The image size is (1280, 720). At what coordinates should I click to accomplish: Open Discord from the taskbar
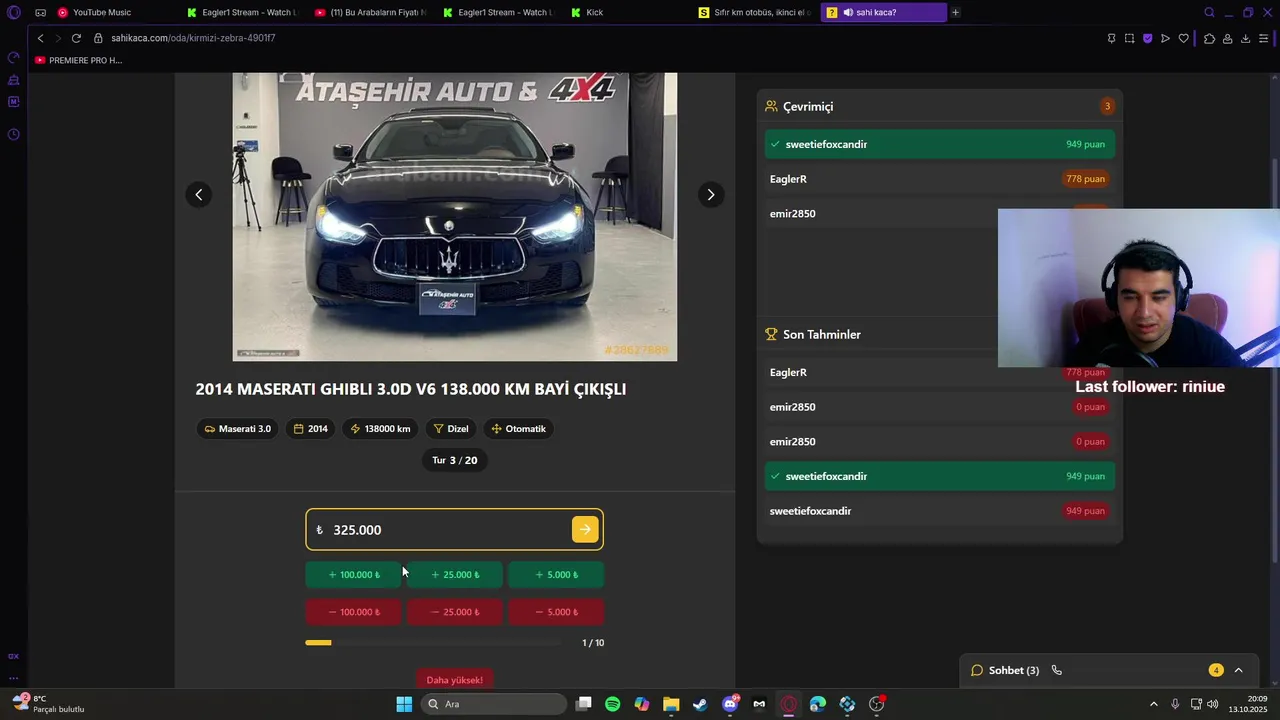(x=730, y=704)
